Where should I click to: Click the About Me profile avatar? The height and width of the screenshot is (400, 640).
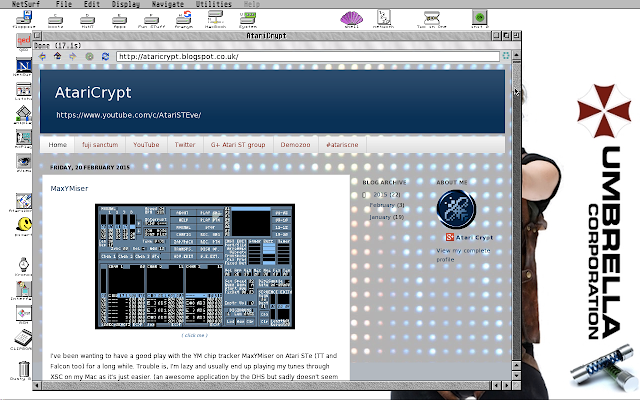[x=456, y=209]
